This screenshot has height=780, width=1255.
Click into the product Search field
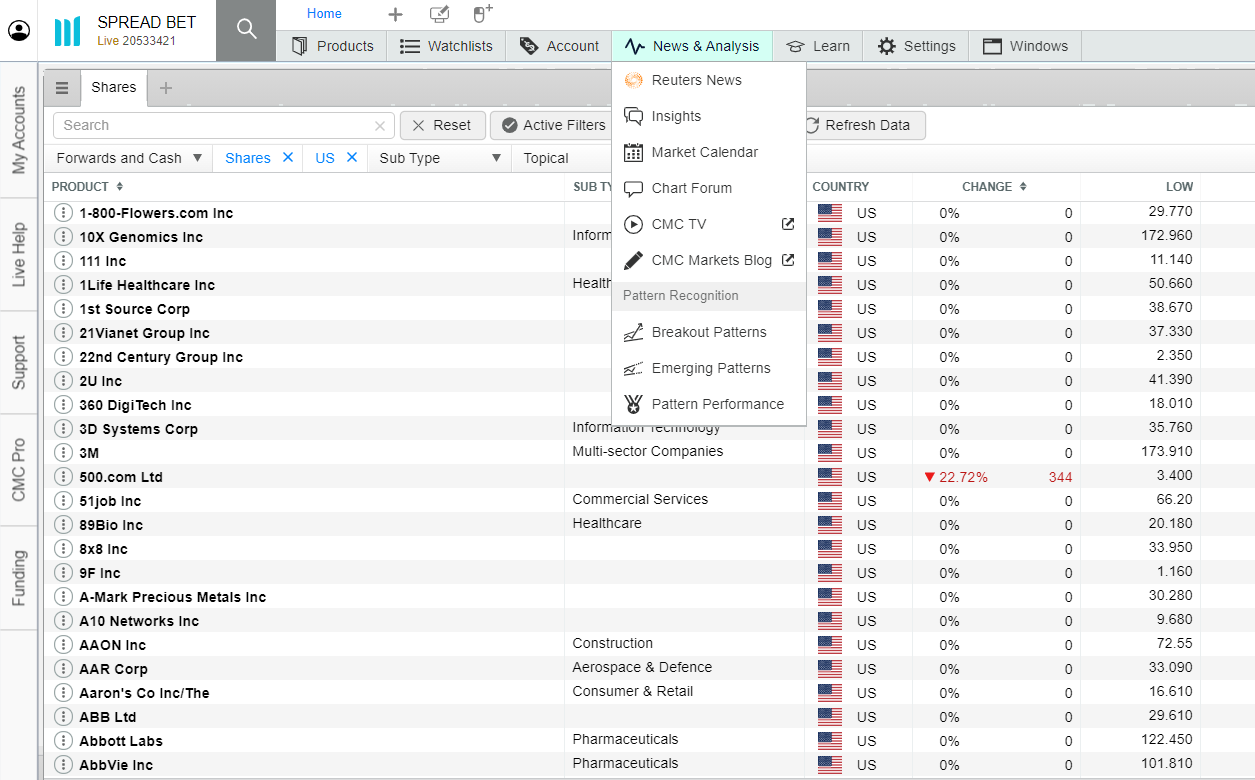(x=224, y=125)
